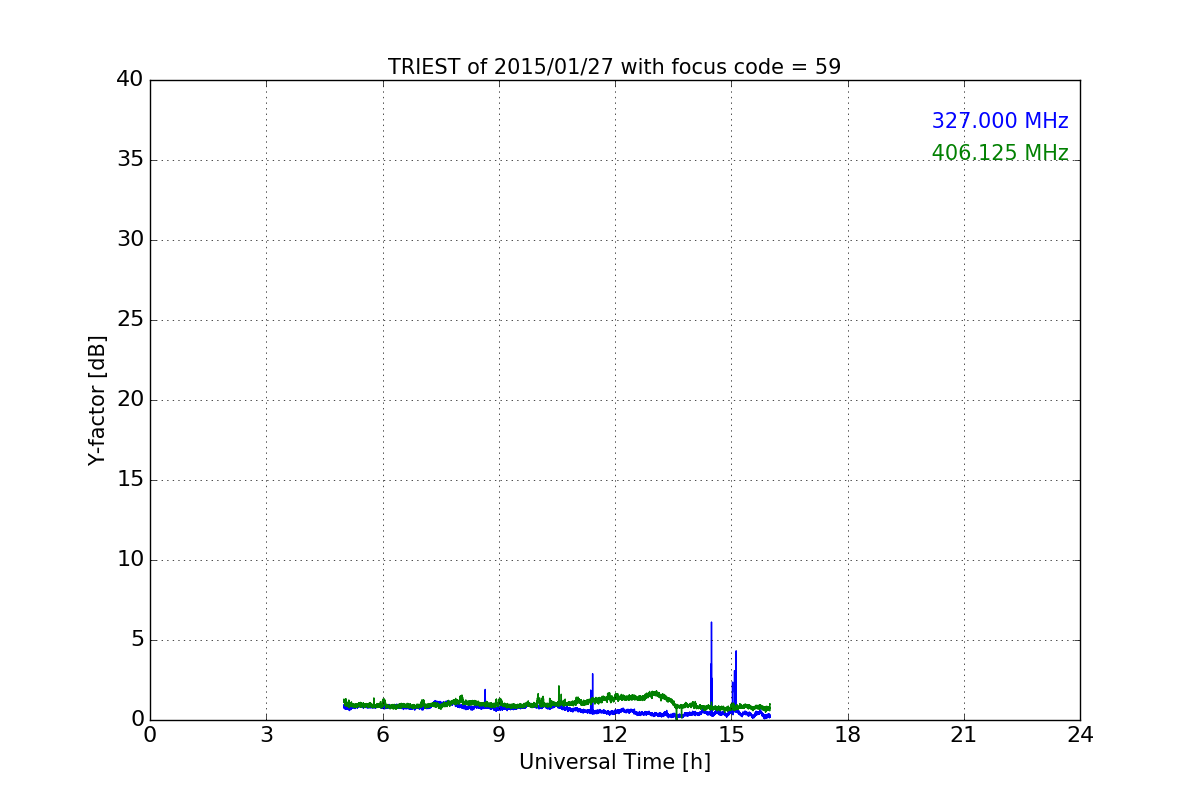Click x-axis tick label 21

964,735
